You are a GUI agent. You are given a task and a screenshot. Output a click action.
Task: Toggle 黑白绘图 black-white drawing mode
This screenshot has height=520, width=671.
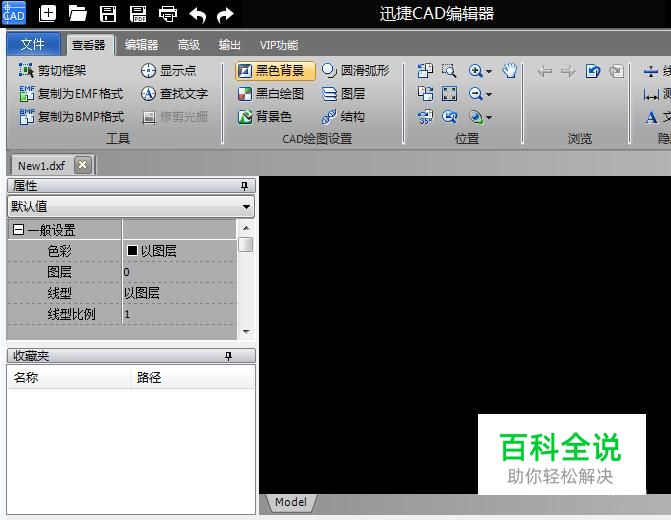point(270,94)
